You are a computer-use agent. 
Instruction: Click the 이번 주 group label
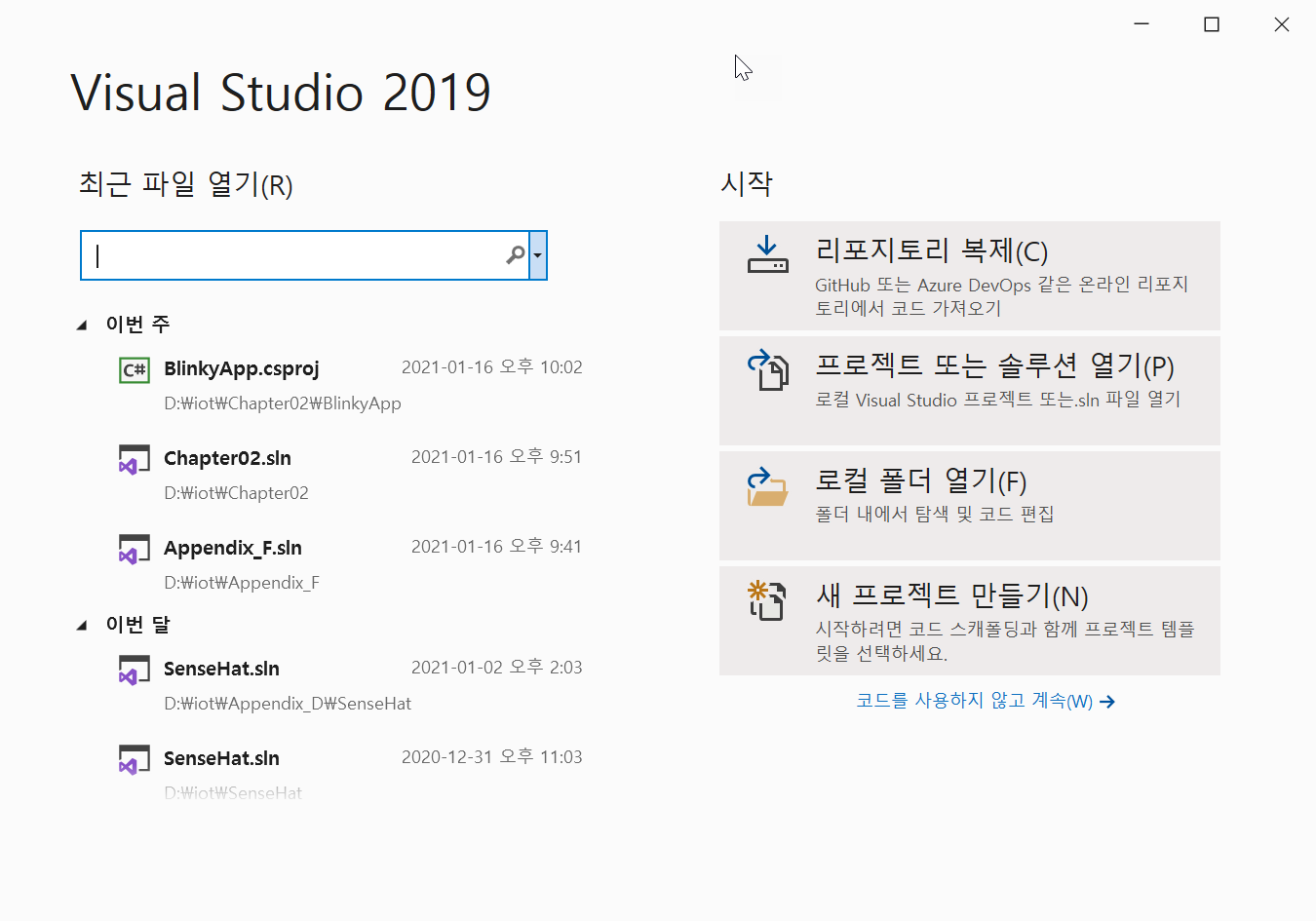(137, 325)
